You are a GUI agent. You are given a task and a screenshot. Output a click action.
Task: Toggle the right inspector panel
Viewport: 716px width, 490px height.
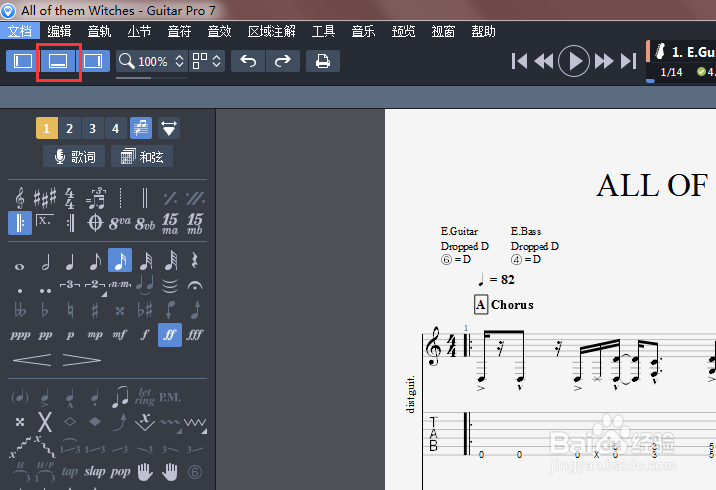pyautogui.click(x=93, y=61)
